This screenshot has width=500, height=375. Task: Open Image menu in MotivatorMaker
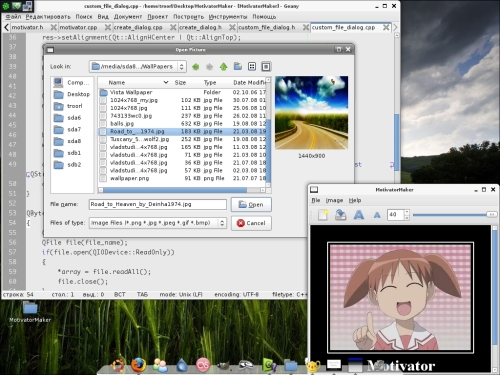point(334,200)
